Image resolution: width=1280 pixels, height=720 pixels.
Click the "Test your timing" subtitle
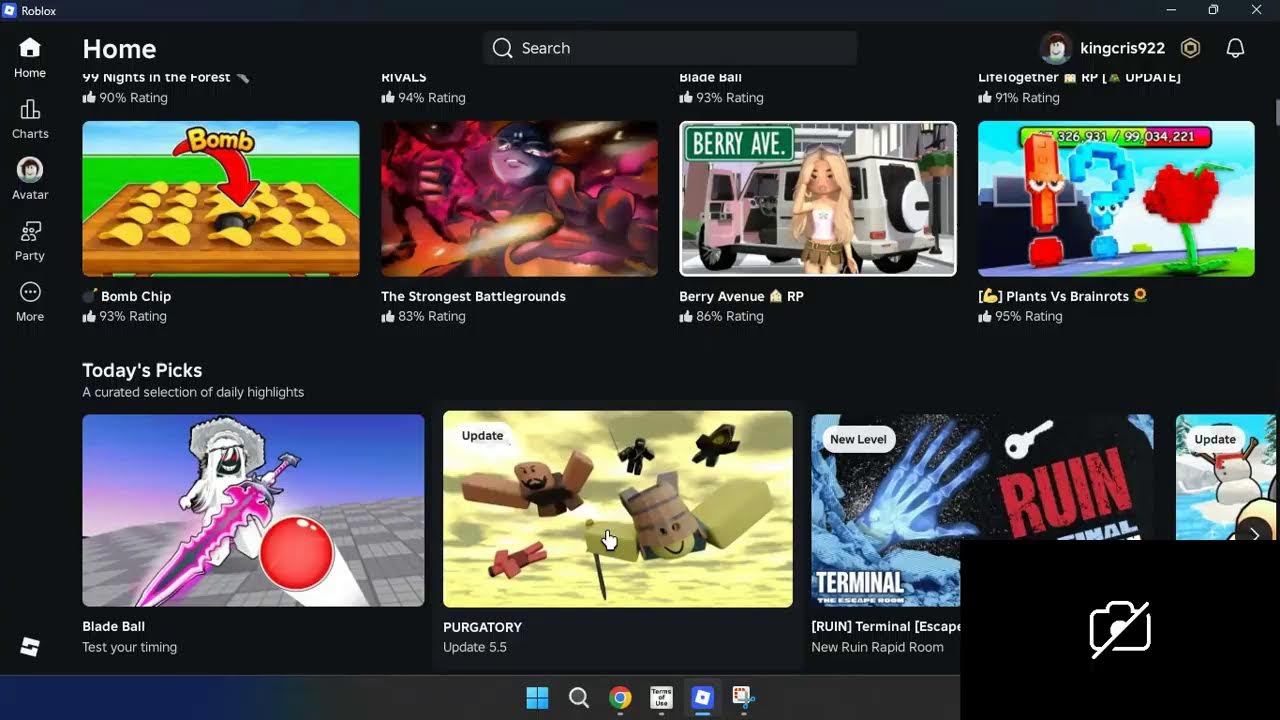coord(129,647)
